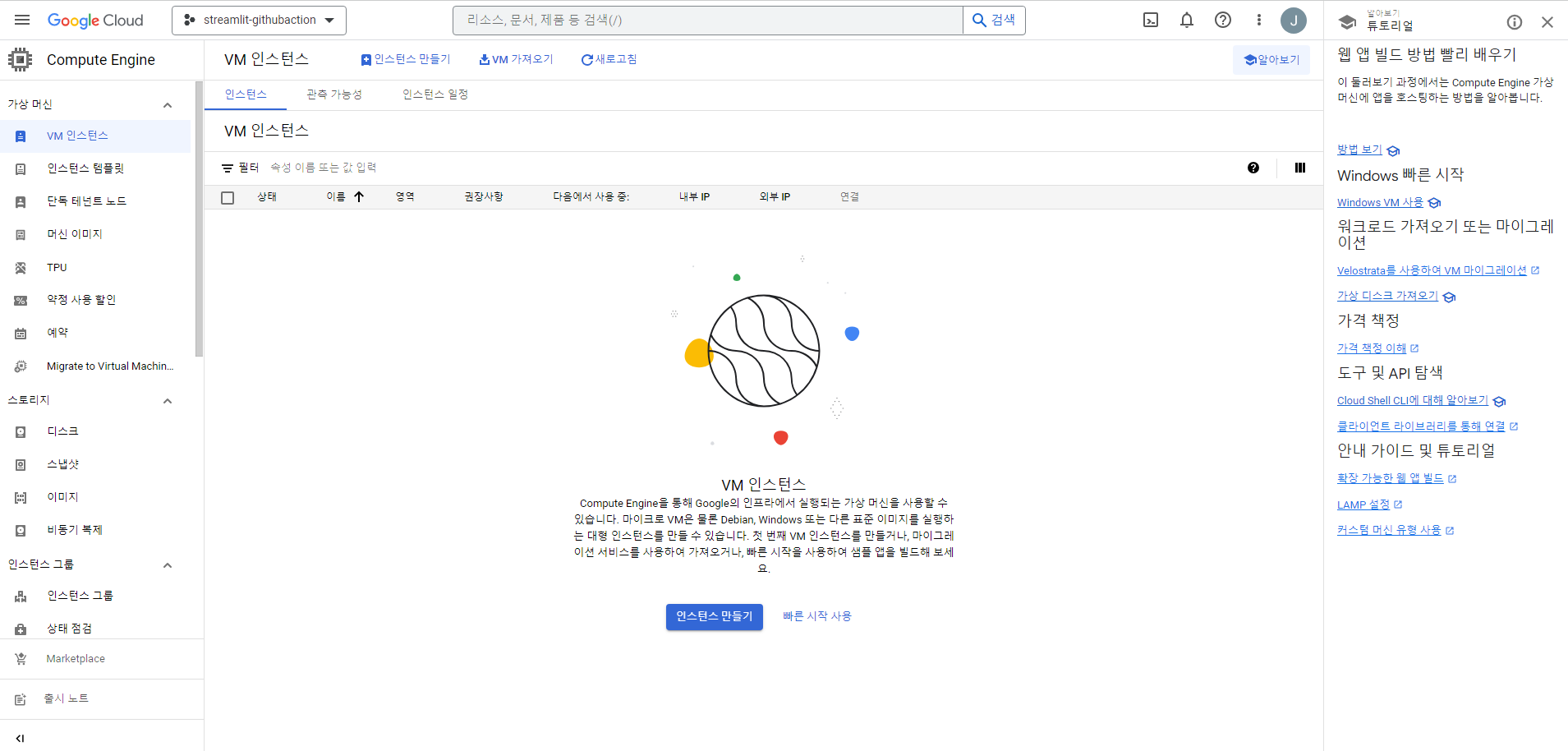Click the sidebar vertical scrollbar
The image size is (1568, 751).
(199, 219)
